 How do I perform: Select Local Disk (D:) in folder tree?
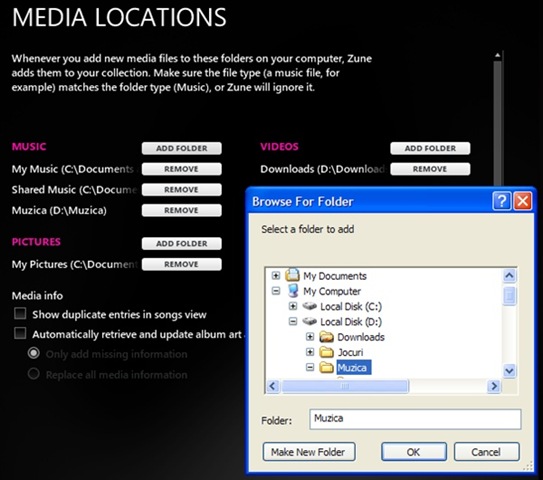(351, 321)
